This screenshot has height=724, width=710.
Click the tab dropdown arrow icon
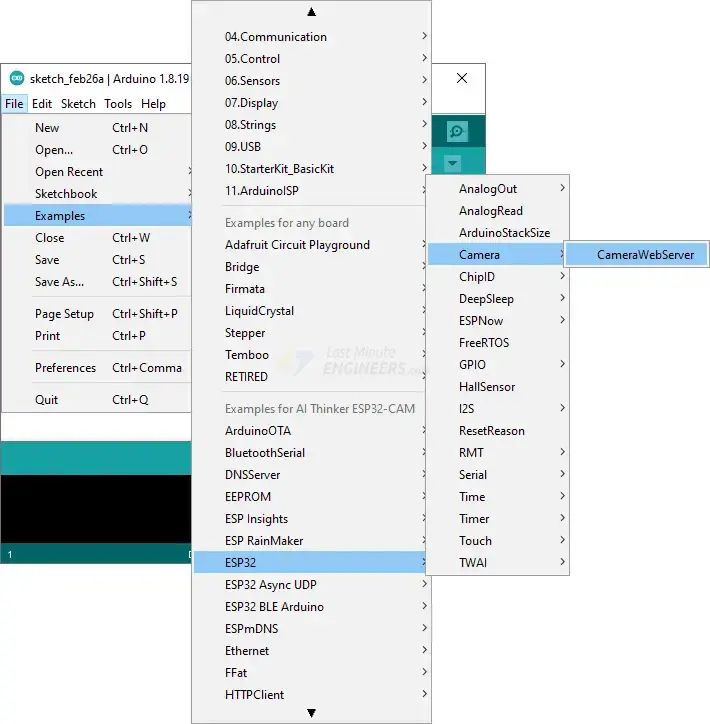point(452,163)
